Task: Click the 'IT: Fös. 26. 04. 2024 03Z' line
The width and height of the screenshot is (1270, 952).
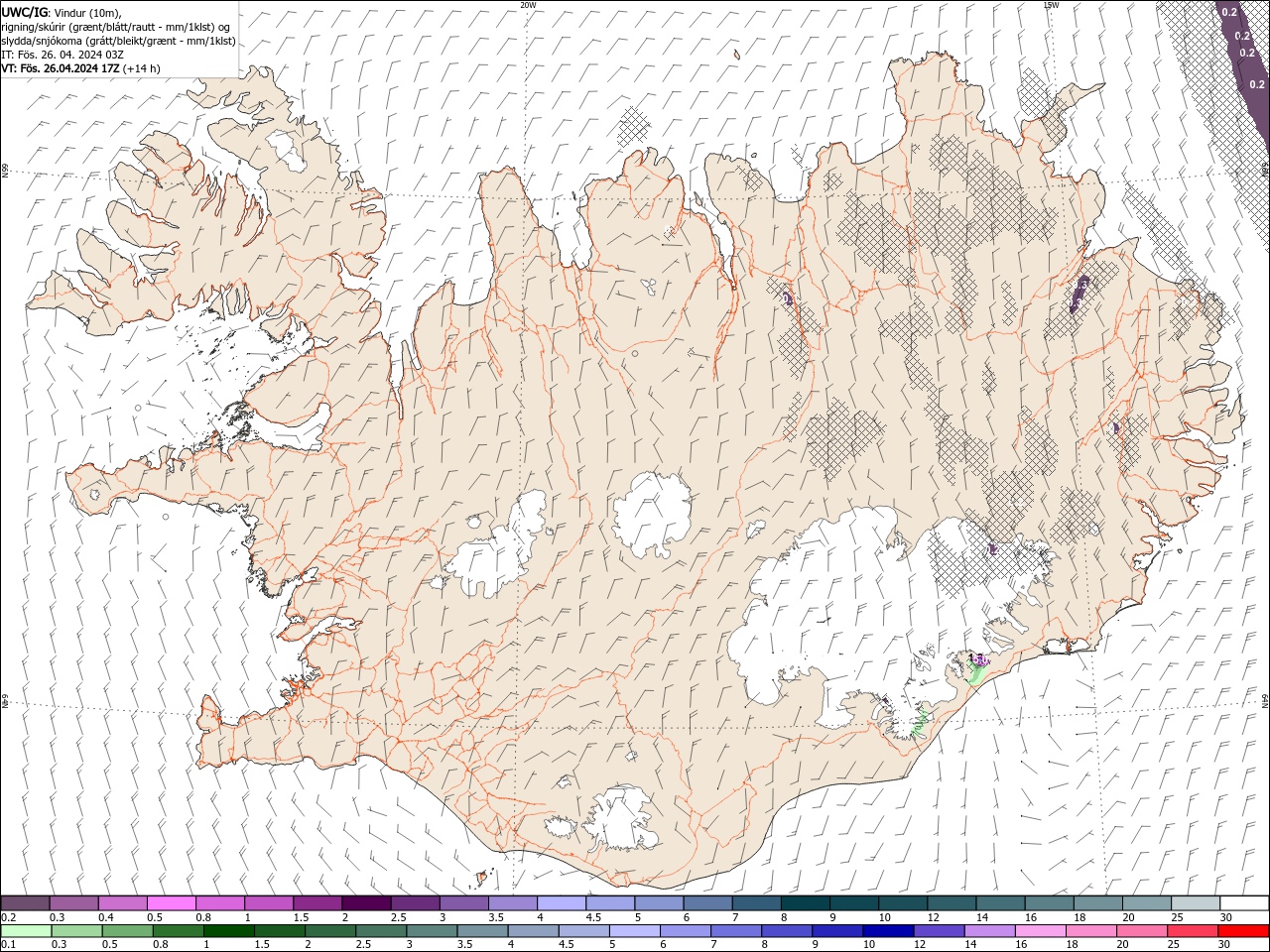Action: coord(63,55)
